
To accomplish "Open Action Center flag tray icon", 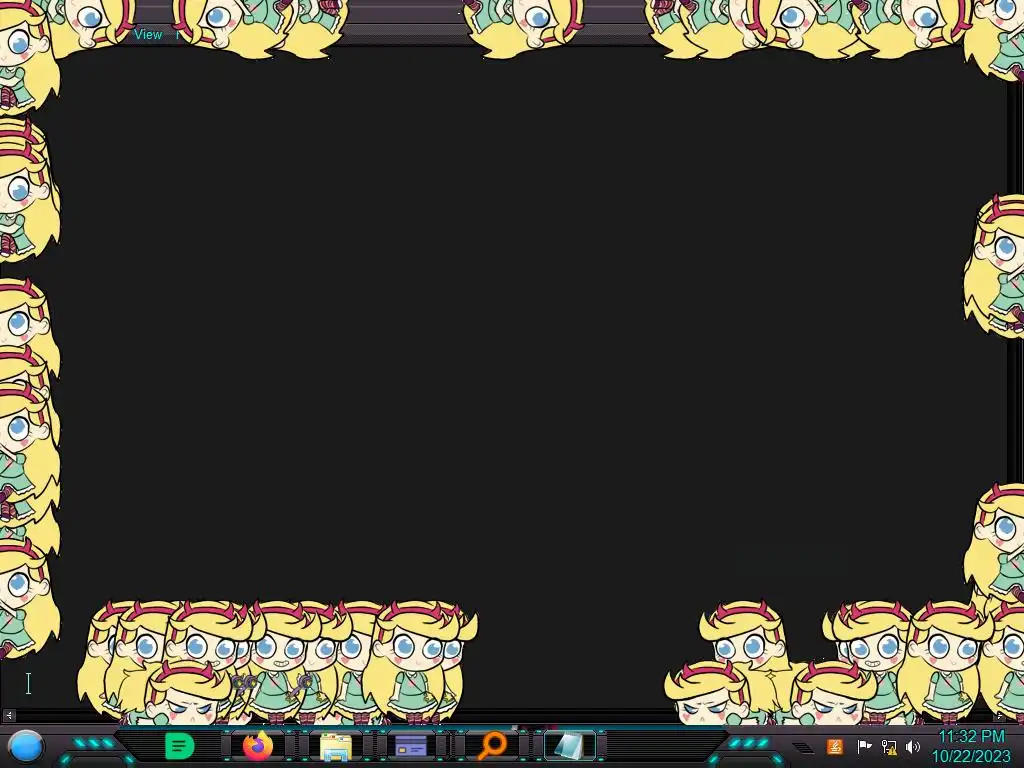I will coord(864,746).
